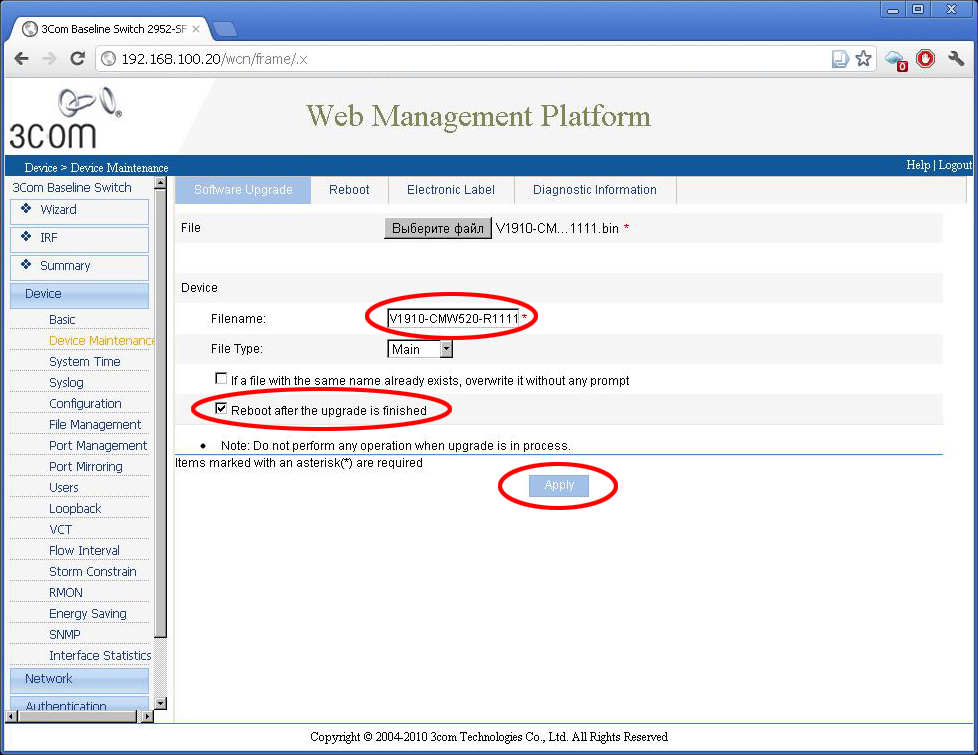
Task: Open Port Management in the sidebar
Action: click(x=99, y=446)
